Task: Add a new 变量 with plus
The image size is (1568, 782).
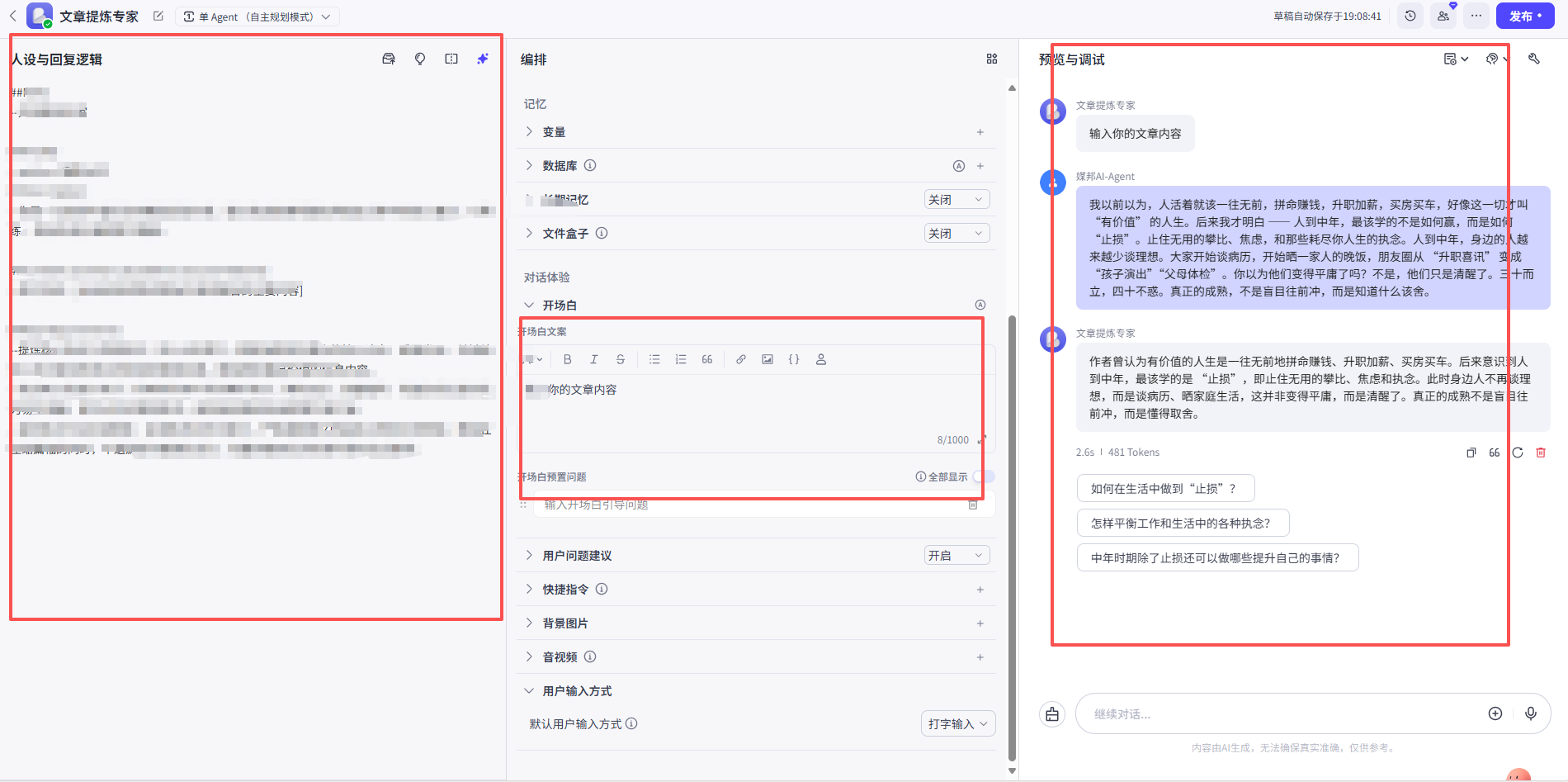Action: point(980,132)
